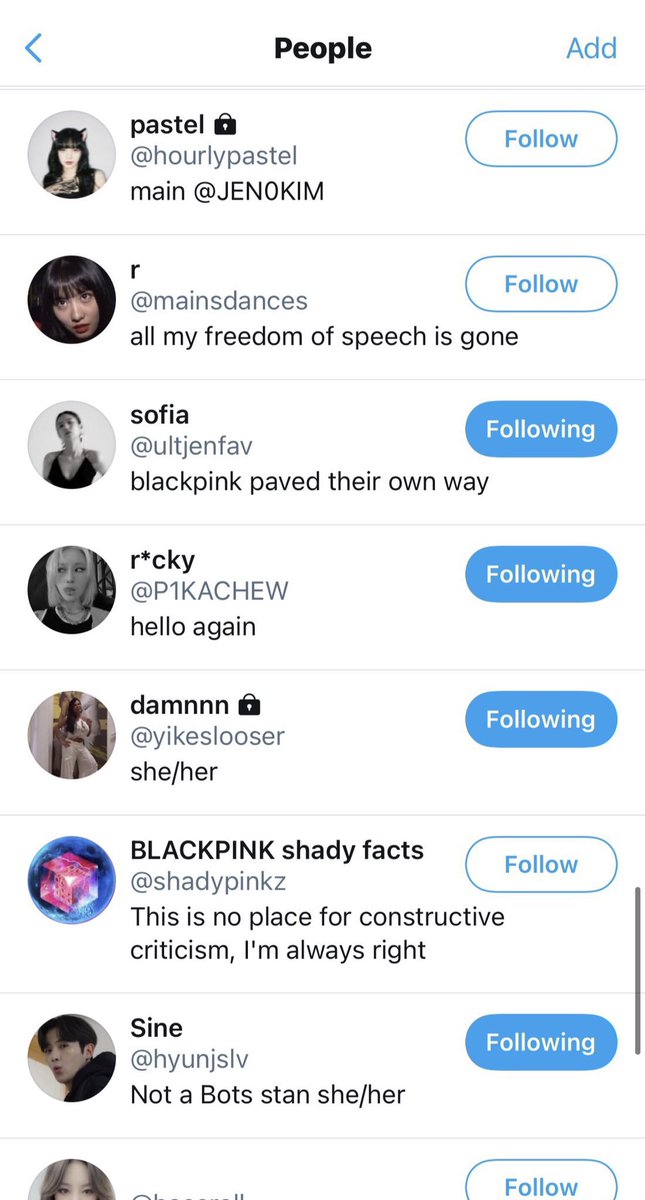Screen dimensions: 645x1200
Task: Open Sine's profile avatar
Action: click(x=72, y=1058)
